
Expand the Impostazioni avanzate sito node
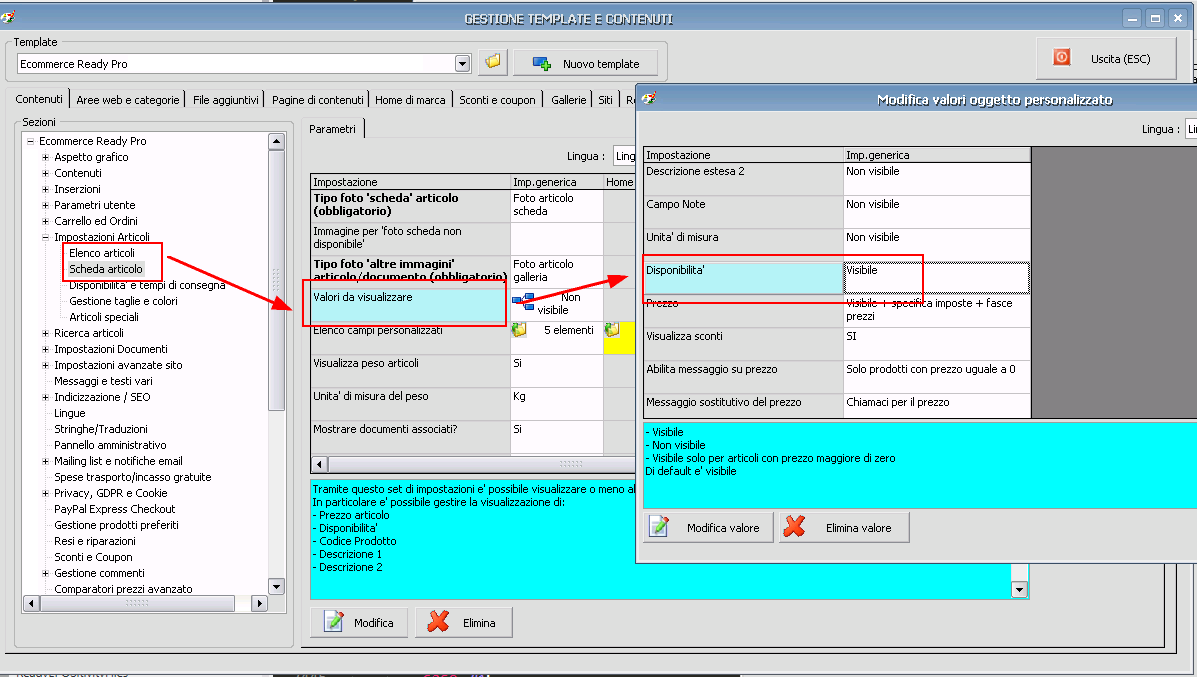[x=46, y=366]
